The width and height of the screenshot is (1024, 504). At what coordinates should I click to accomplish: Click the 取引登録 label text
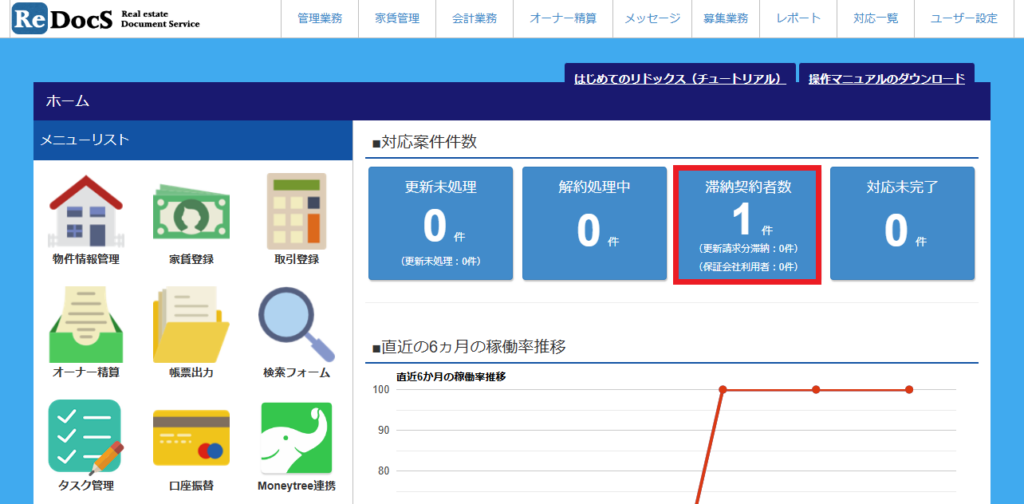point(296,259)
